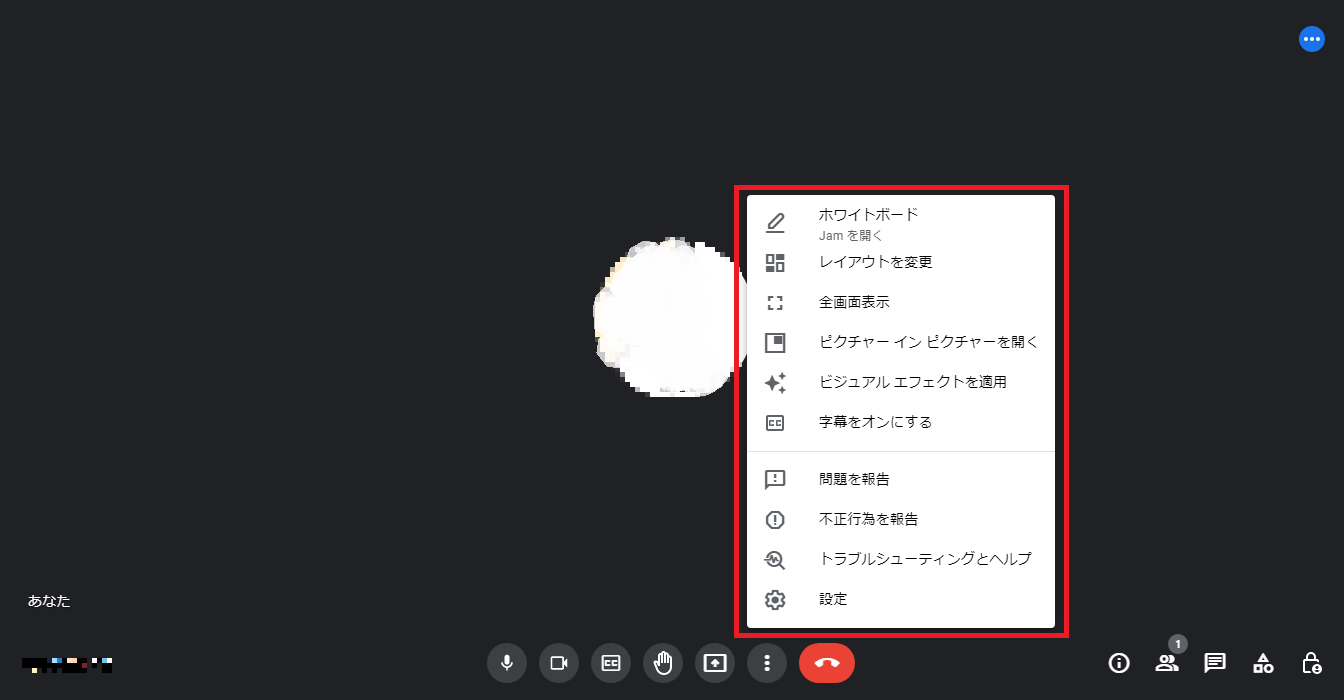
Task: Select ホワイトボード menu item
Action: pos(868,222)
